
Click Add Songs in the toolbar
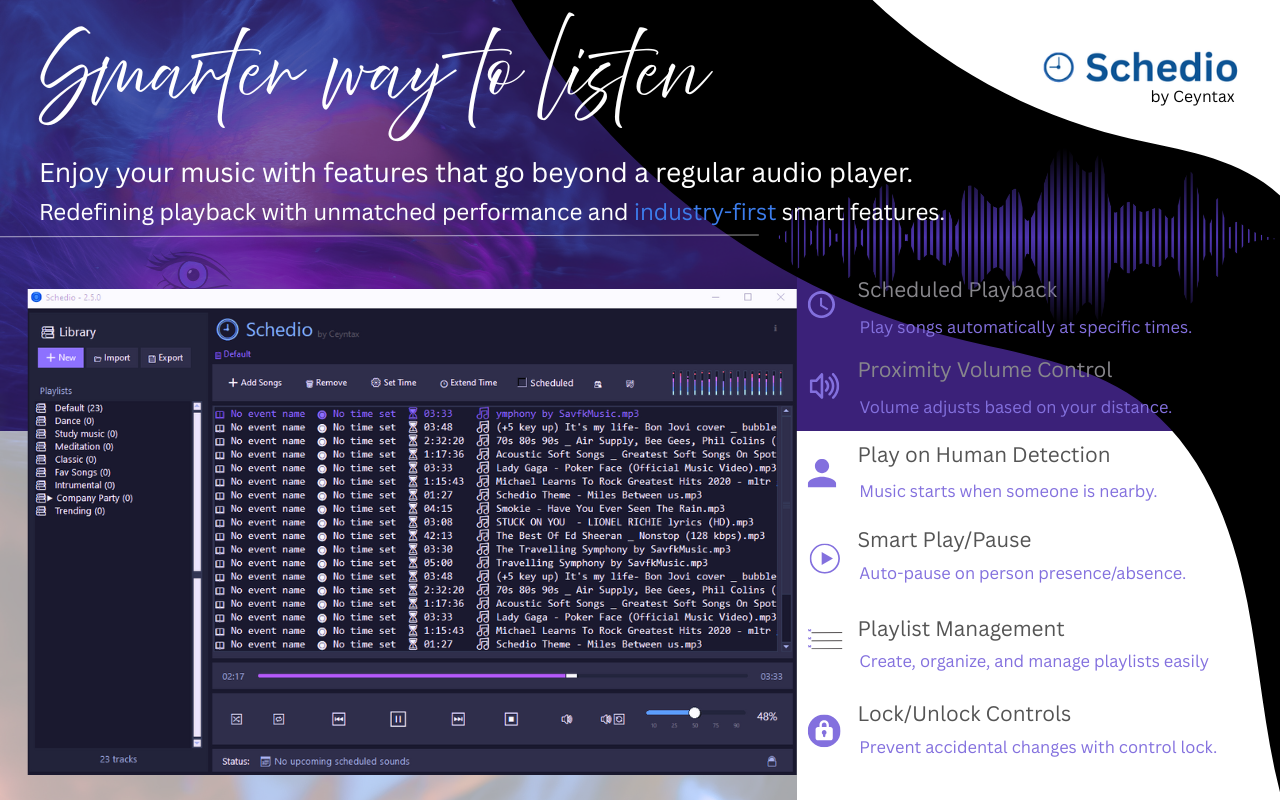pos(255,383)
